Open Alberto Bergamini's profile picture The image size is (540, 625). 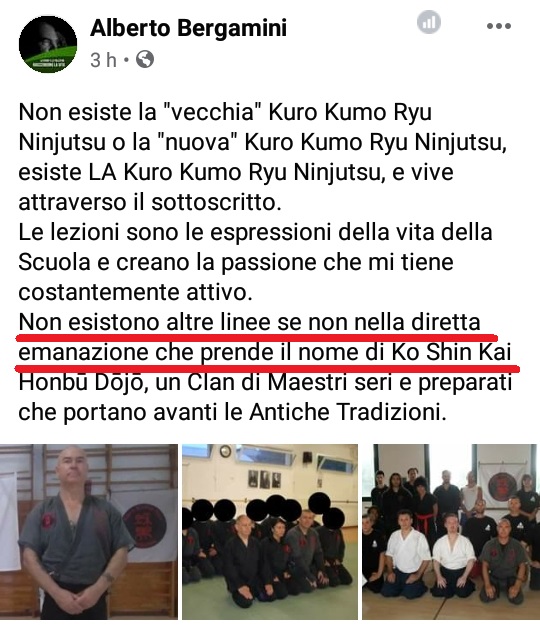48,44
